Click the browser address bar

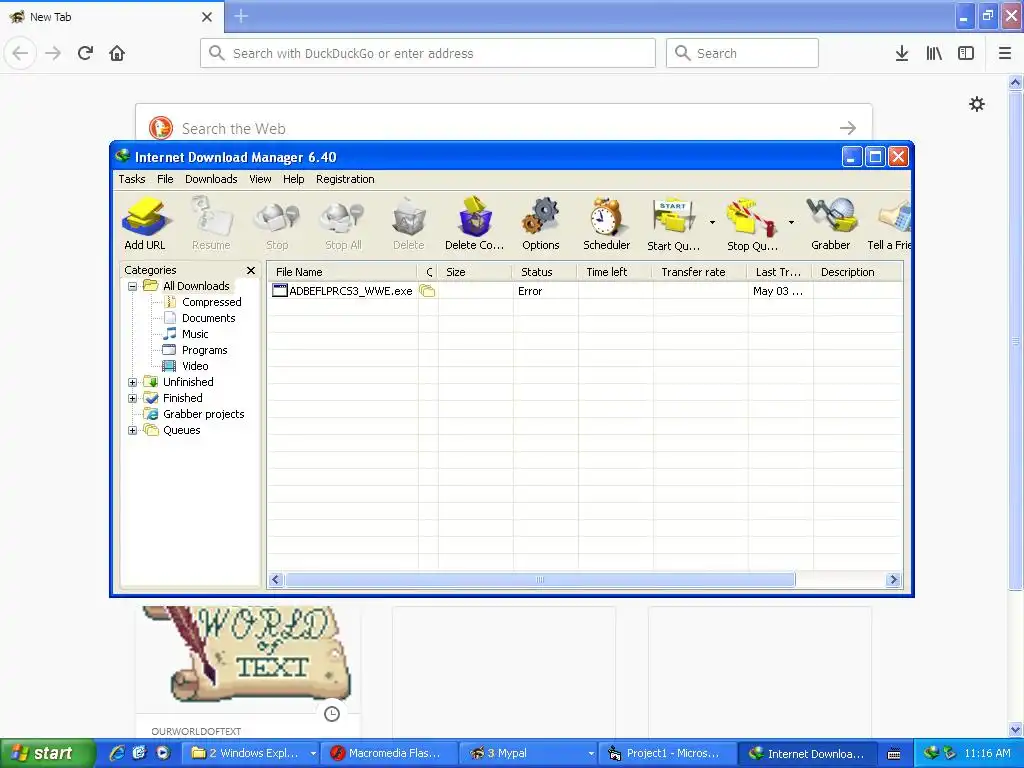click(x=428, y=53)
